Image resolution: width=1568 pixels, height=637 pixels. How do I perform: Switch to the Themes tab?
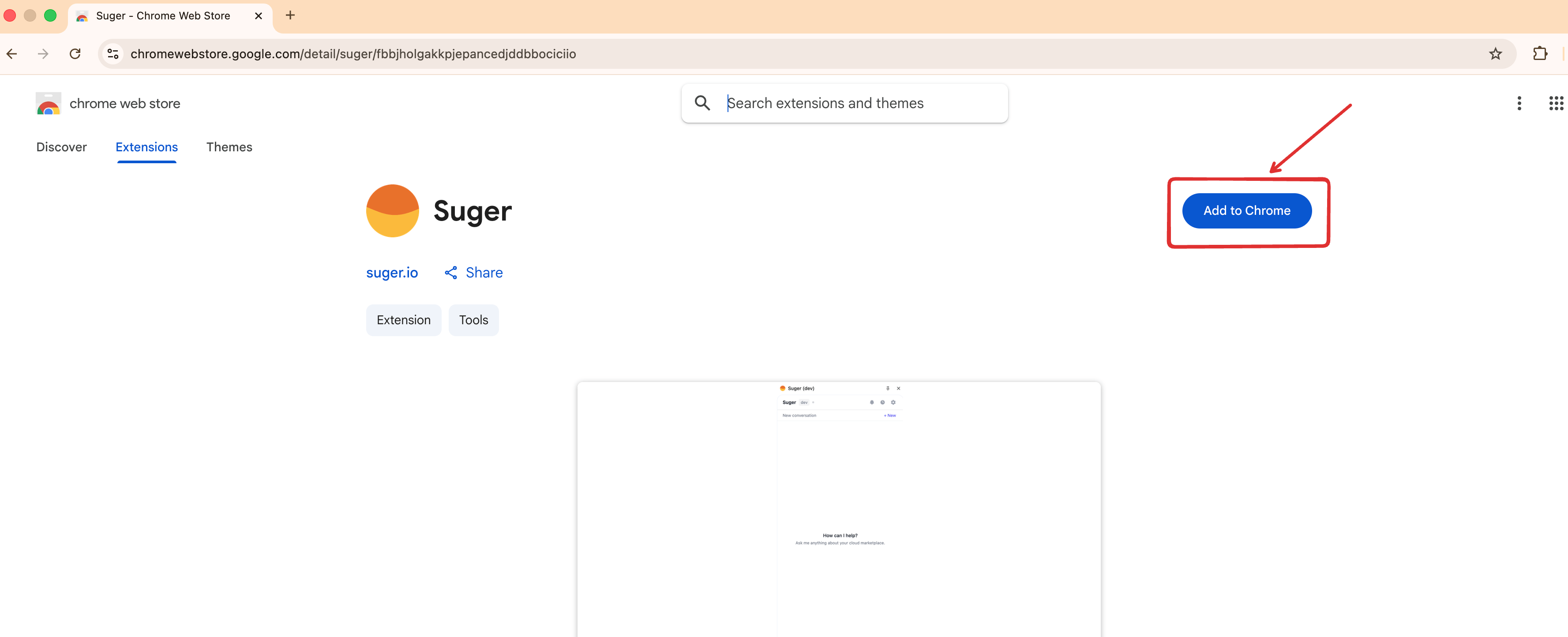point(229,146)
